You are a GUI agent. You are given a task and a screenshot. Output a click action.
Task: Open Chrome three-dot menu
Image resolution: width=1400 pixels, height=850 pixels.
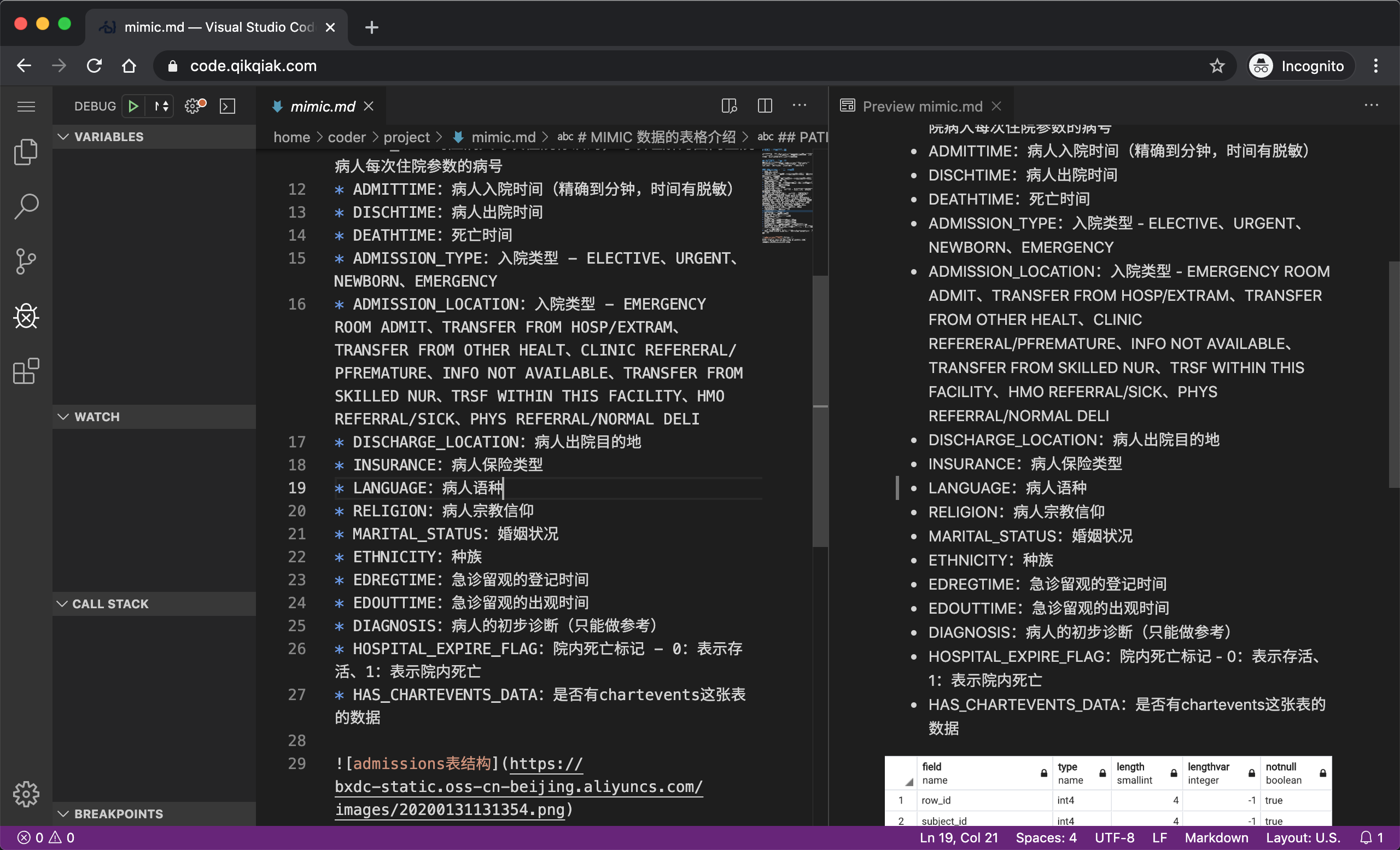coord(1375,66)
